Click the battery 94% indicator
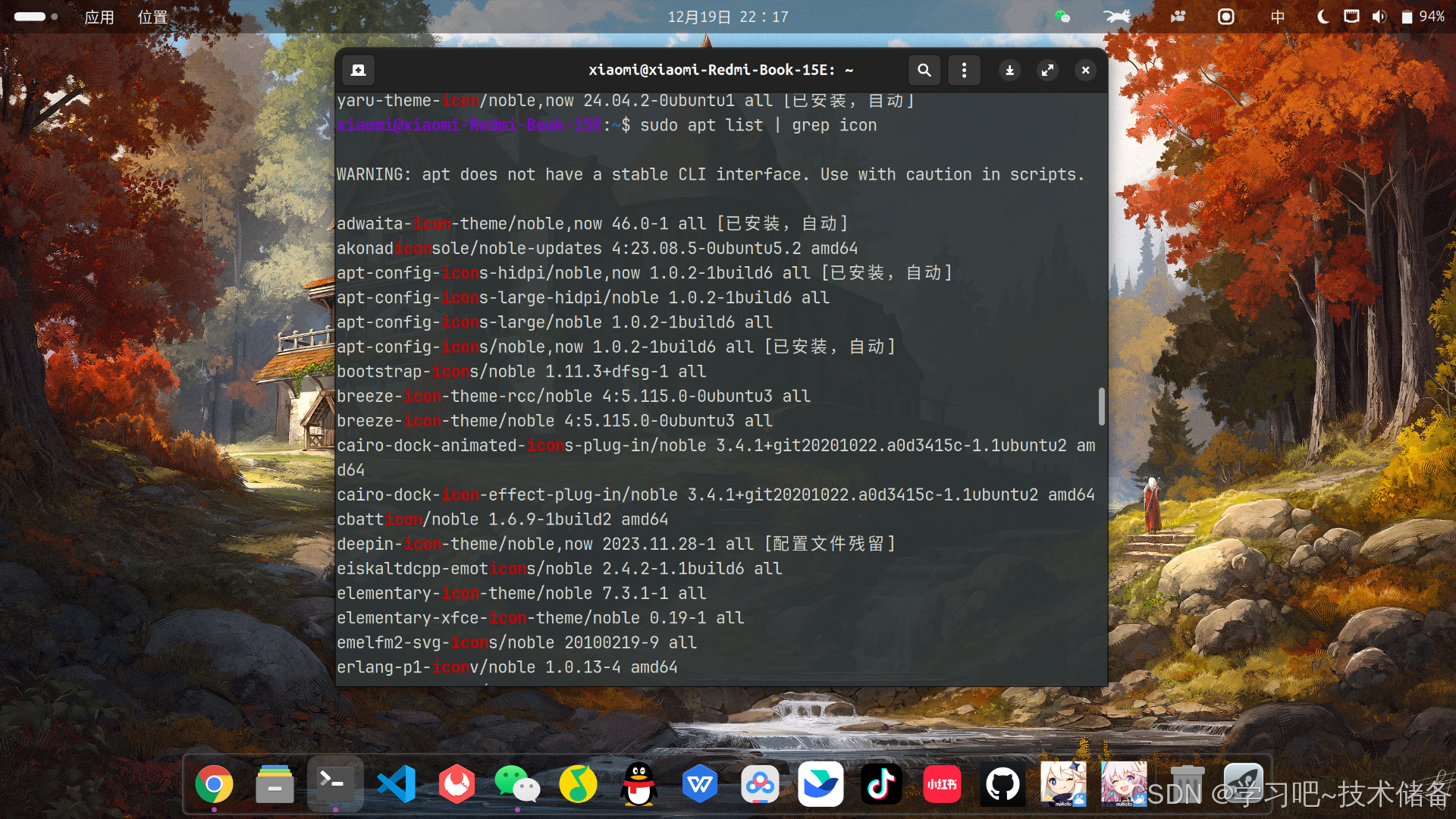1456x819 pixels. coord(1422,17)
